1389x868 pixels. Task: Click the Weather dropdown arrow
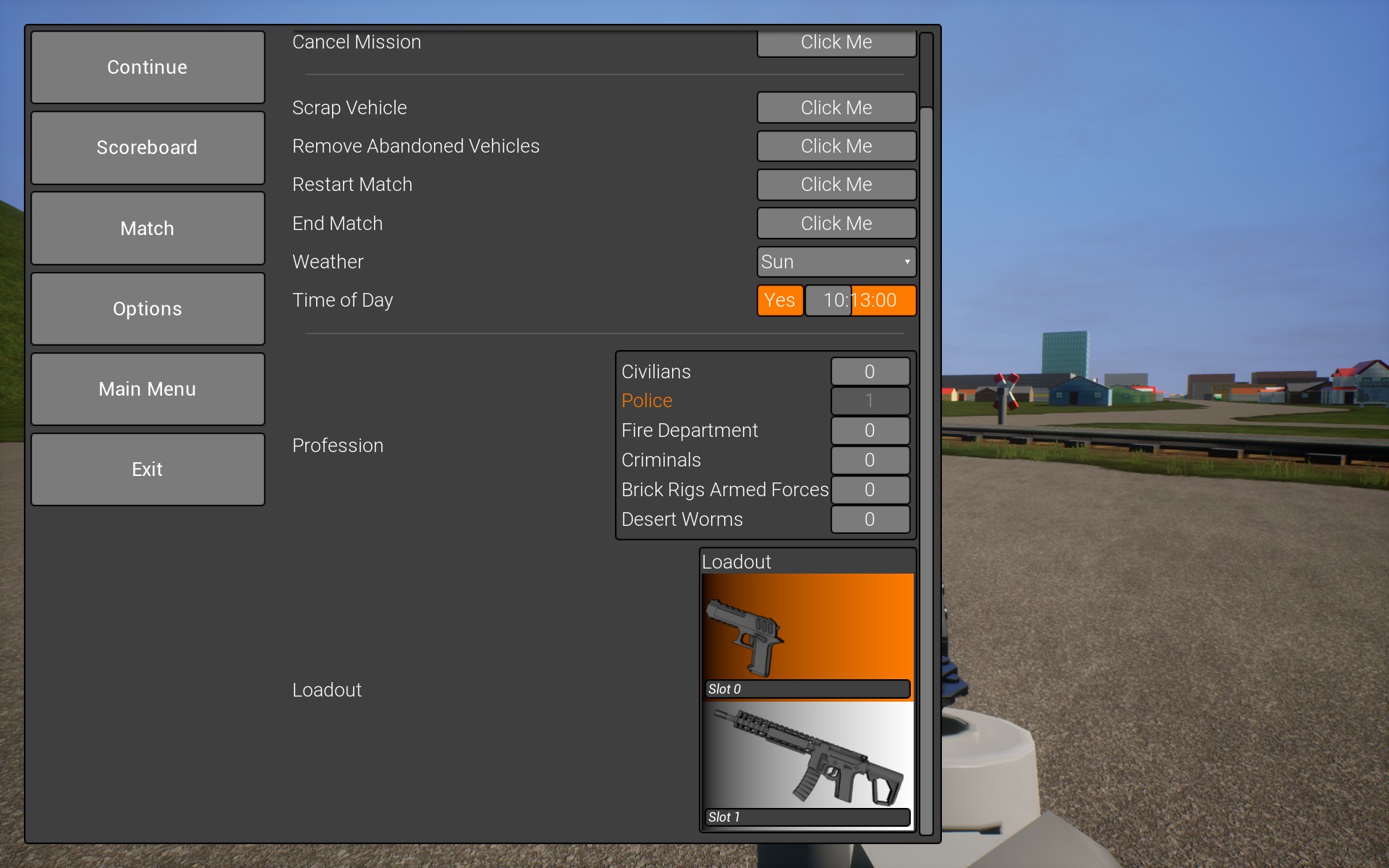point(906,262)
